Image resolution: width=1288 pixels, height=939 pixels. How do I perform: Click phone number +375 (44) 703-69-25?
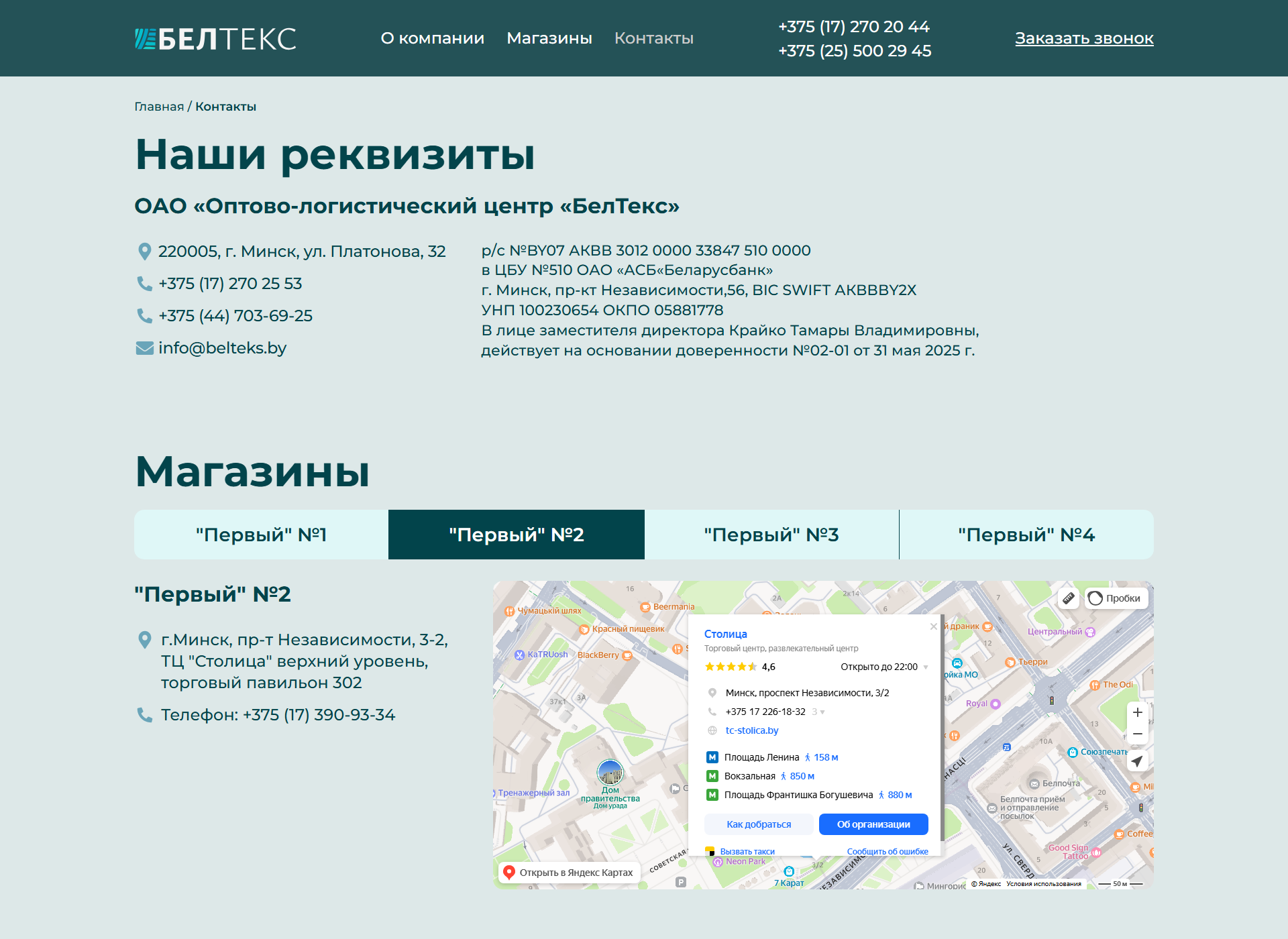[x=235, y=316]
